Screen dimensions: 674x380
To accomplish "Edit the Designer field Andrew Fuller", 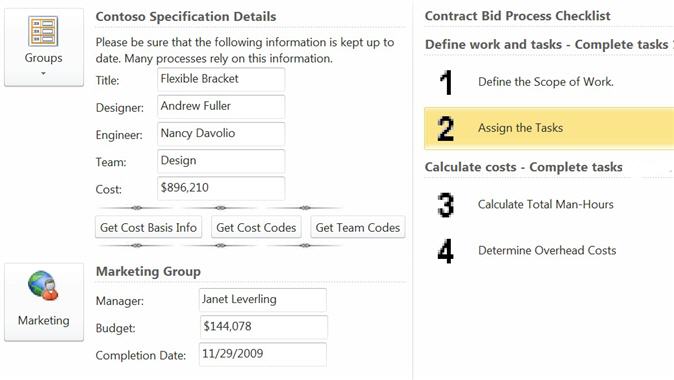I will pos(221,106).
